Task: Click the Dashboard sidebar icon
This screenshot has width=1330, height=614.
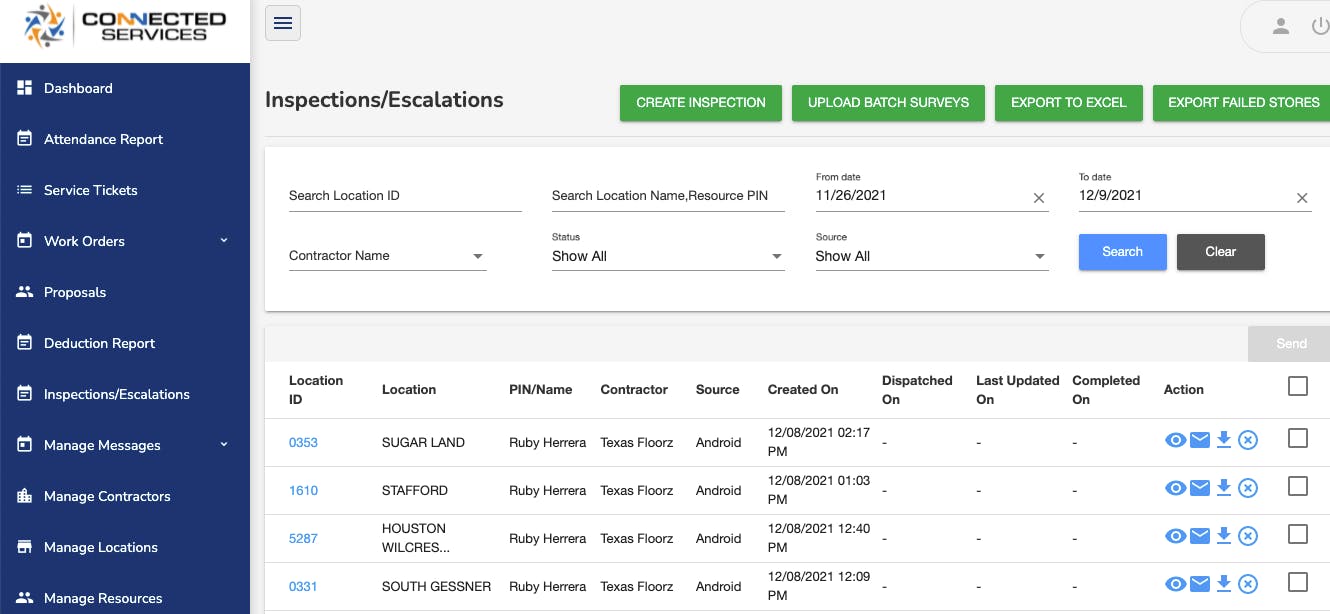Action: tap(25, 88)
